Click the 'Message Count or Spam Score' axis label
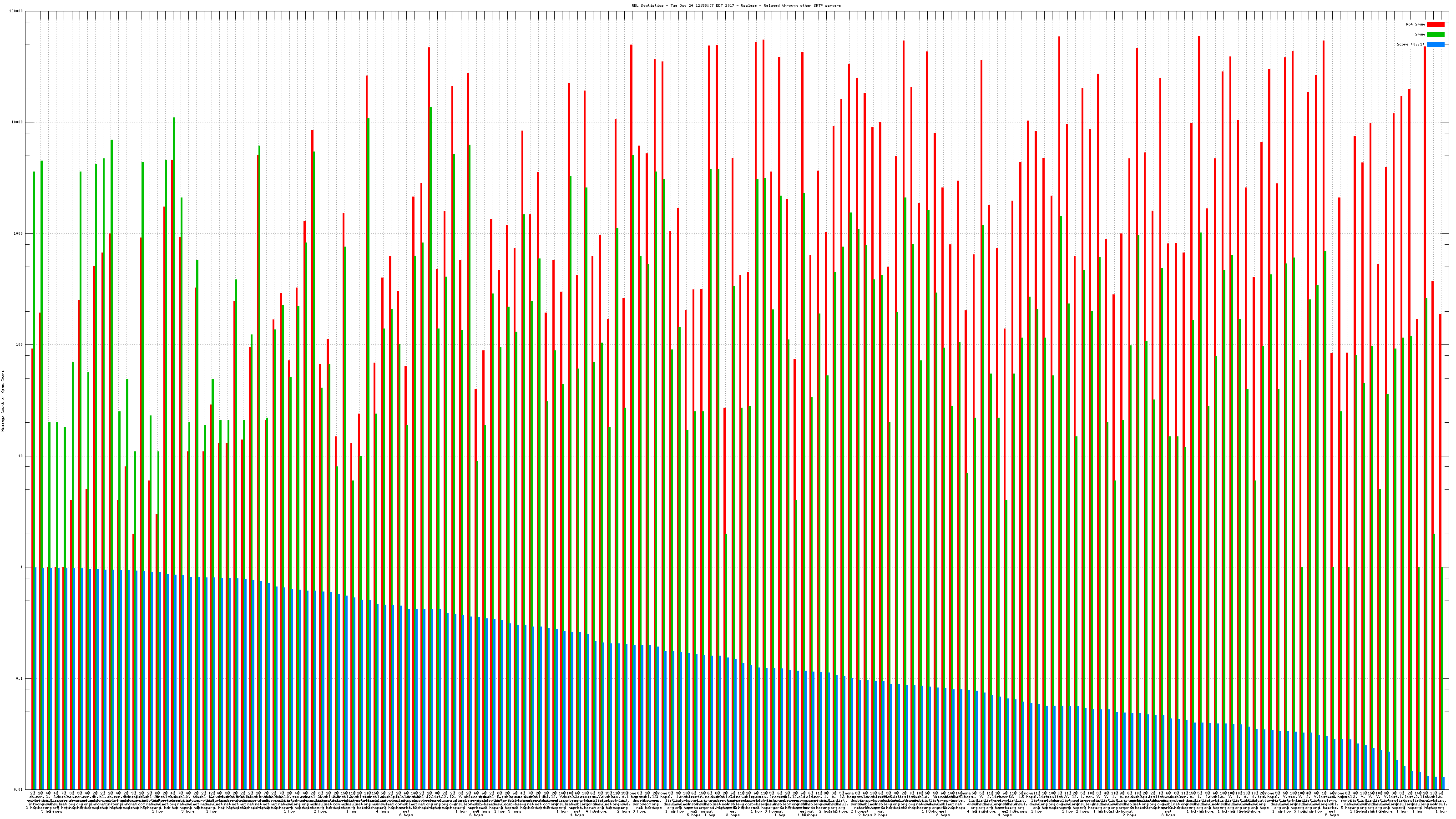1456x819 pixels. 3,401
